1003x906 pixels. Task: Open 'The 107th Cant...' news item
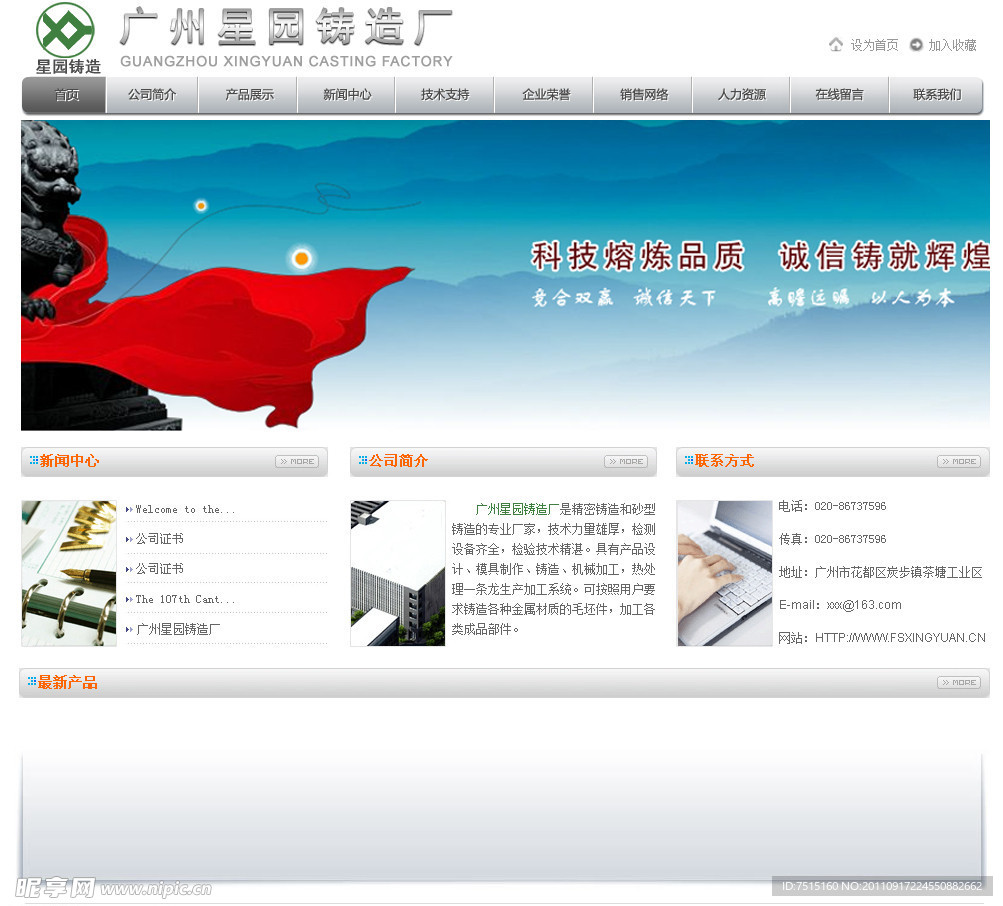(x=185, y=600)
